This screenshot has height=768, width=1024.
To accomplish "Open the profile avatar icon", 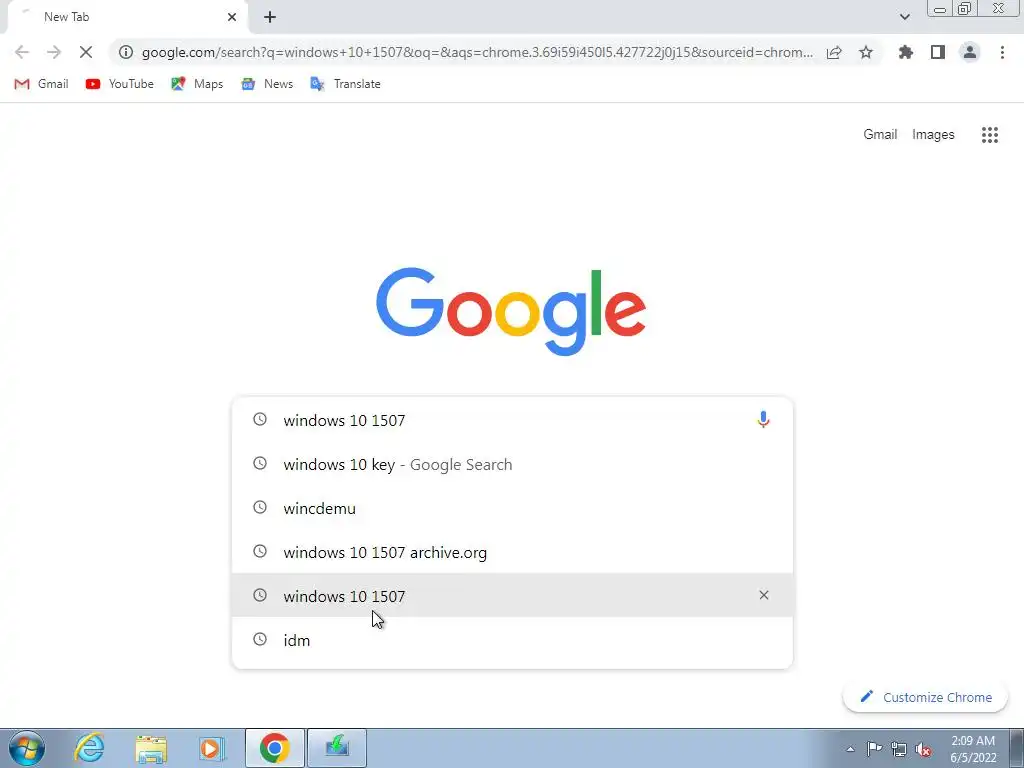I will click(x=970, y=52).
